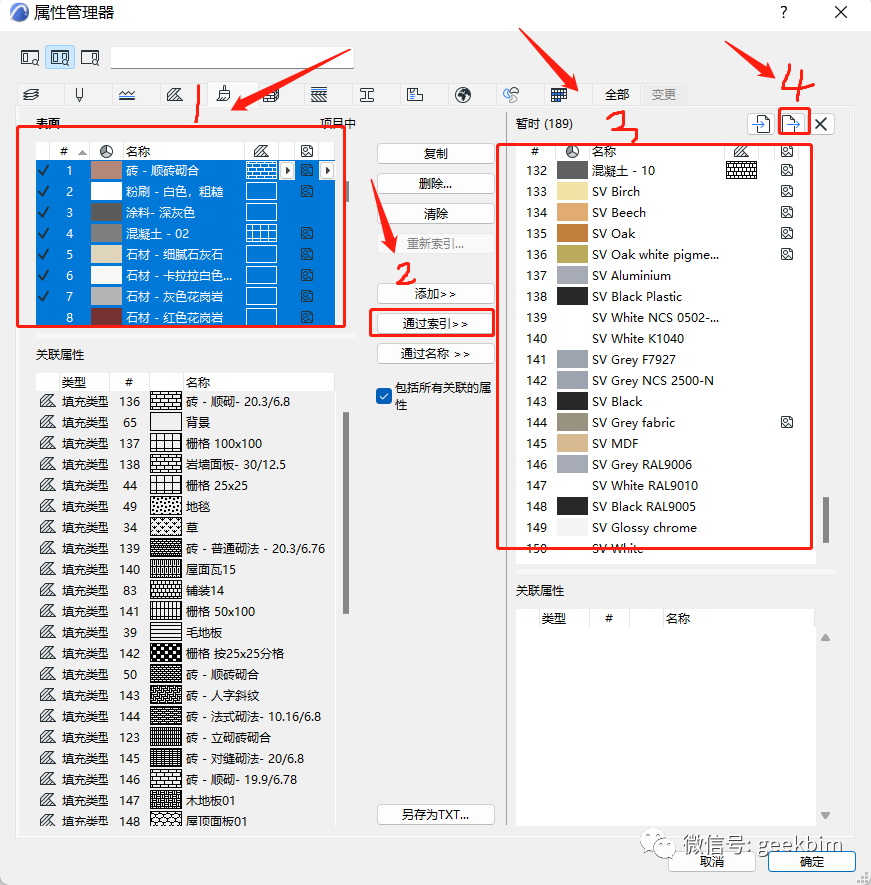Select the first search mode icon
The height and width of the screenshot is (885, 871).
tap(30, 58)
